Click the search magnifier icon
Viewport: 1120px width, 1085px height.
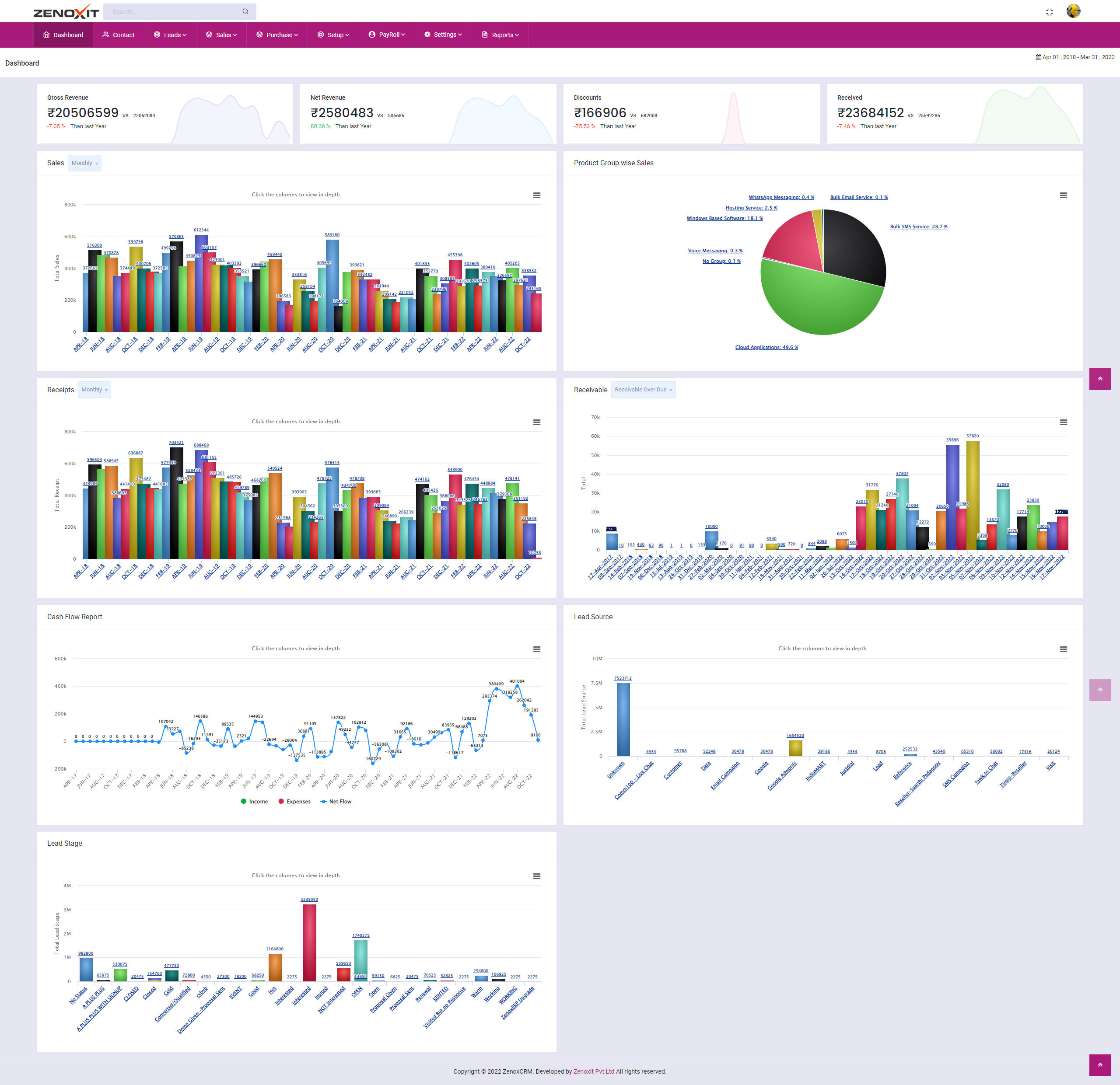245,11
